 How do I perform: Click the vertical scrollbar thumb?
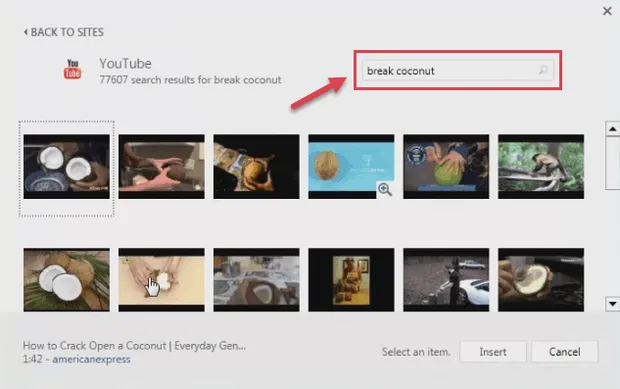(612, 163)
